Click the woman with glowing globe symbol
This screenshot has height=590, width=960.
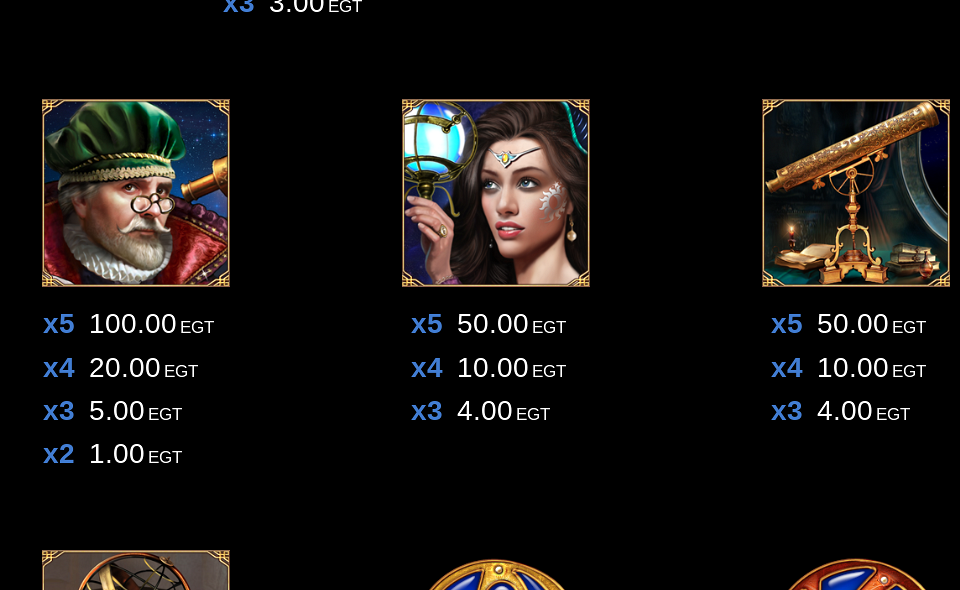[x=495, y=193]
